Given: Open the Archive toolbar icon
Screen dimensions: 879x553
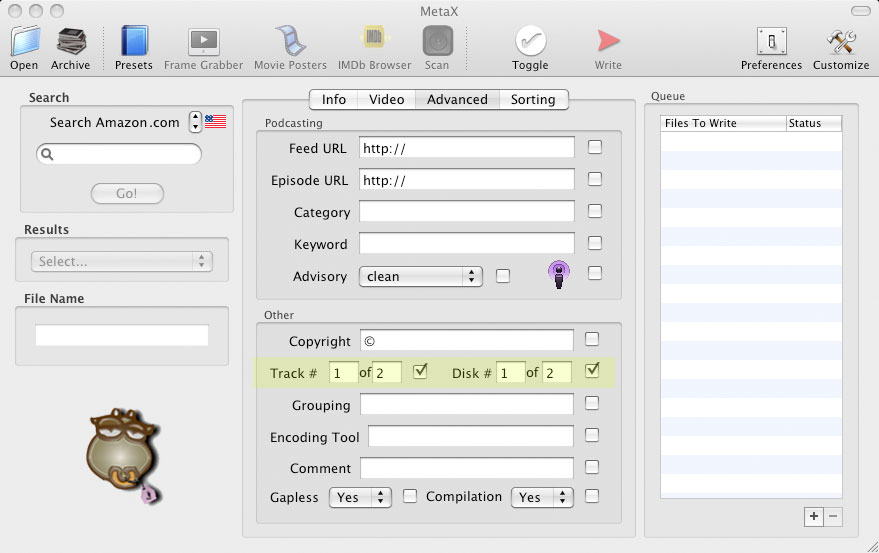Looking at the screenshot, I should click(71, 41).
